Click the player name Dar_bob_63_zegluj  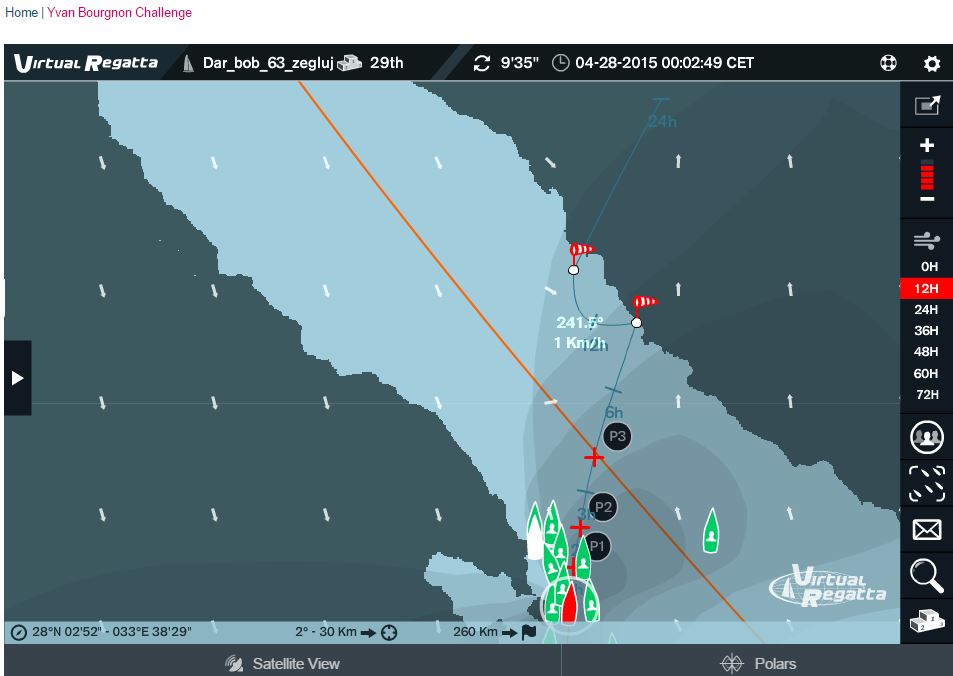point(268,63)
